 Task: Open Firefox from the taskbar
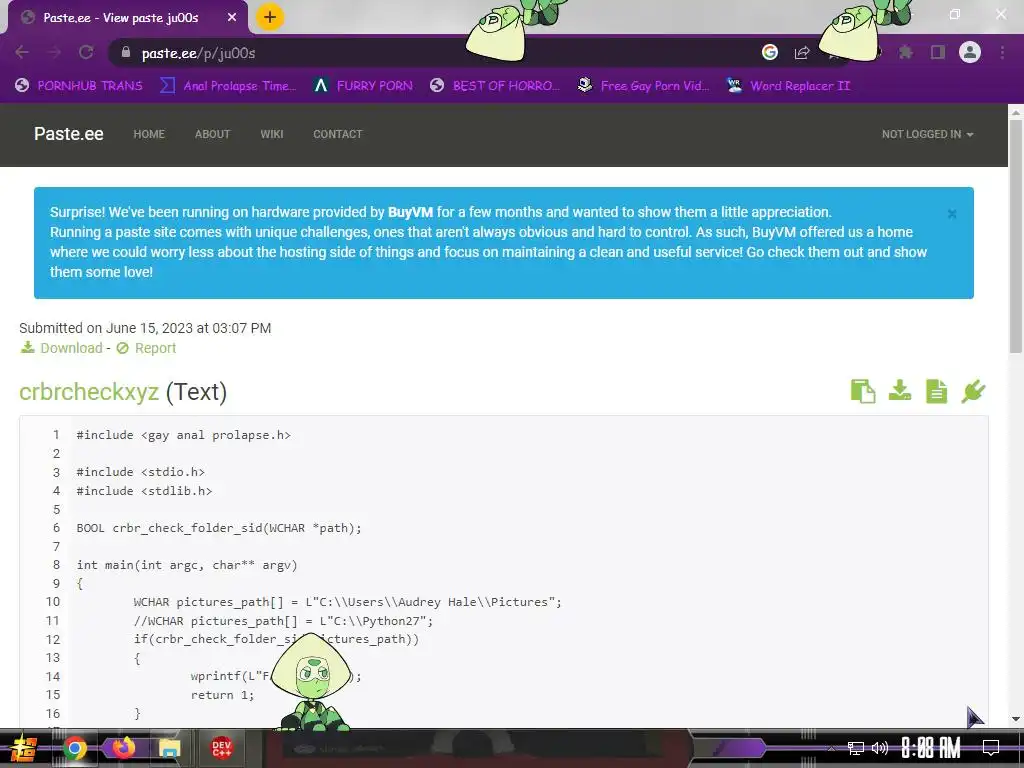(x=123, y=746)
